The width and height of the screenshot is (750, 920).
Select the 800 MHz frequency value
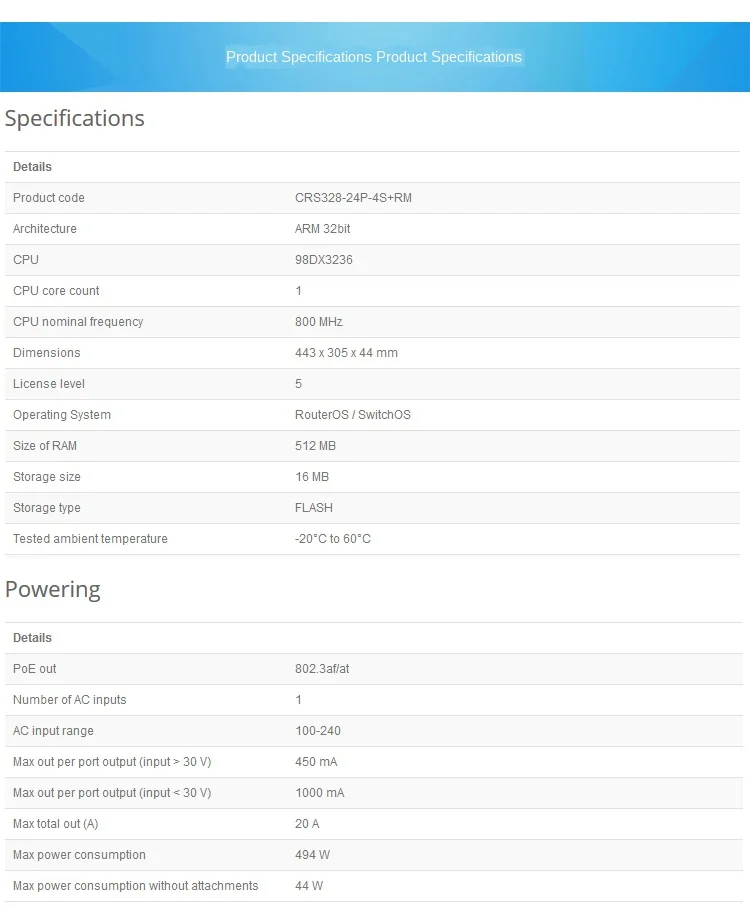click(x=319, y=322)
